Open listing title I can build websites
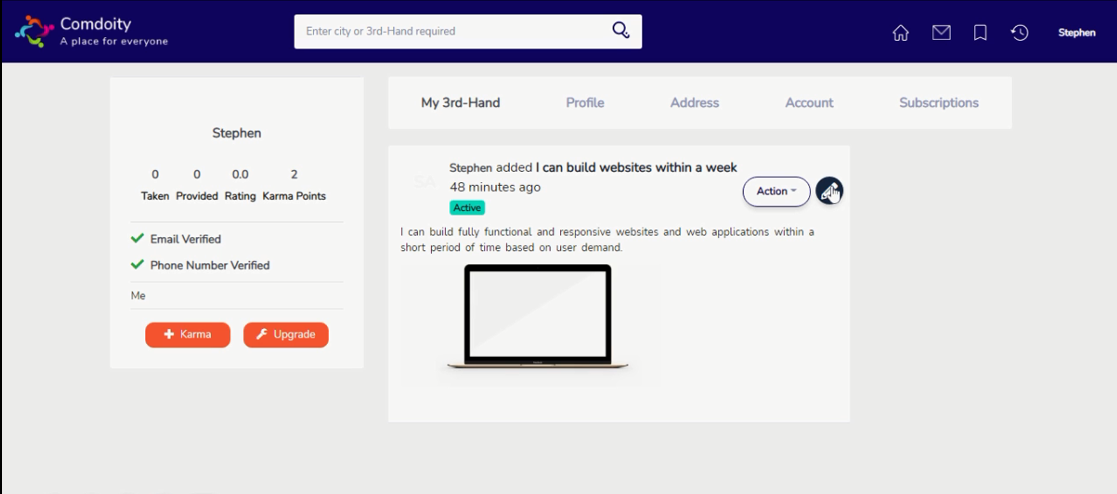Screen dimensions: 1117x494 tap(636, 168)
